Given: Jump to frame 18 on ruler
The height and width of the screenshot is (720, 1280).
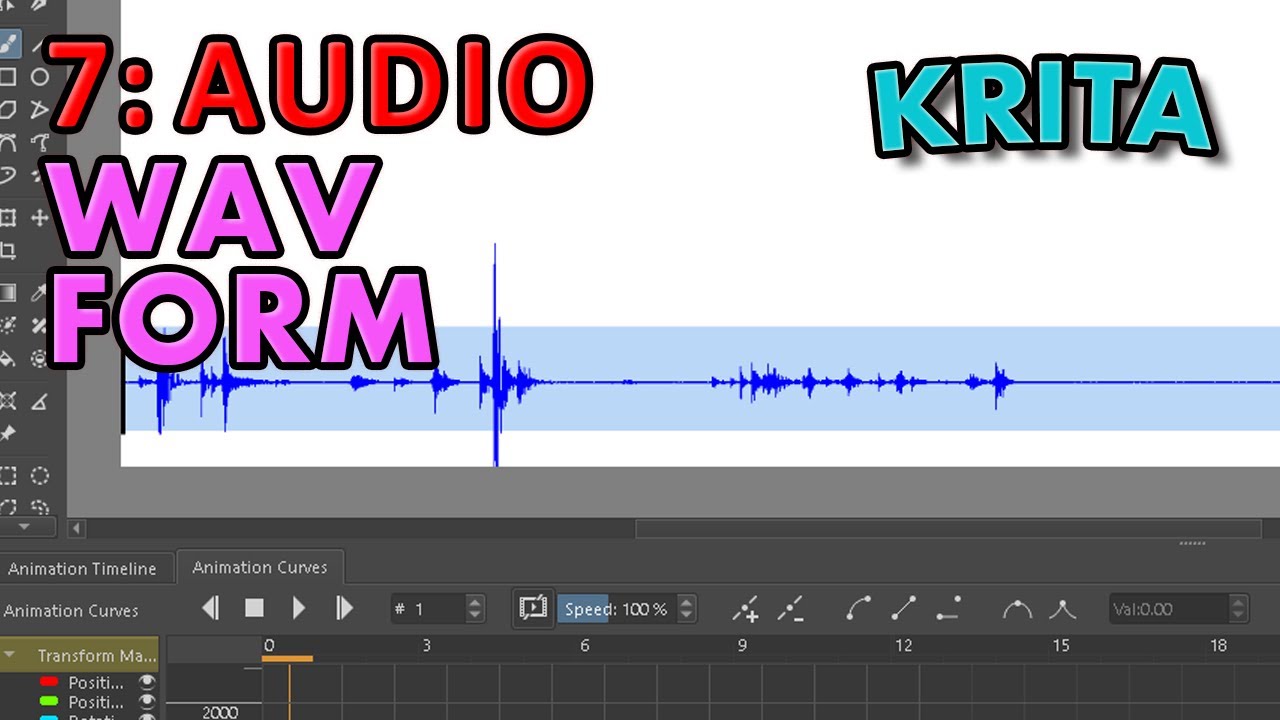Looking at the screenshot, I should pyautogui.click(x=1218, y=645).
